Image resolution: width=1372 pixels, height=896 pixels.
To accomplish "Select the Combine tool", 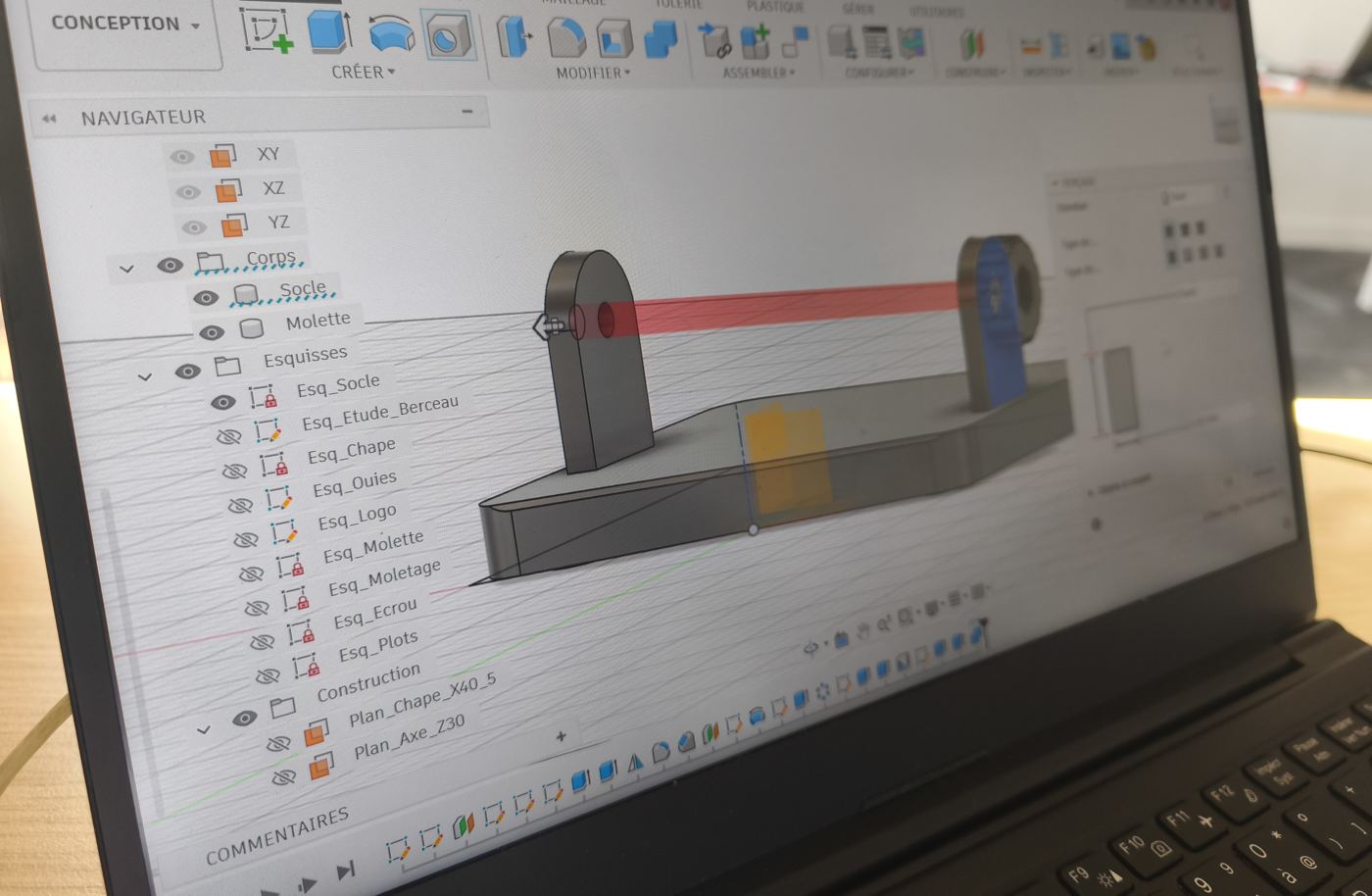I will pos(661,41).
